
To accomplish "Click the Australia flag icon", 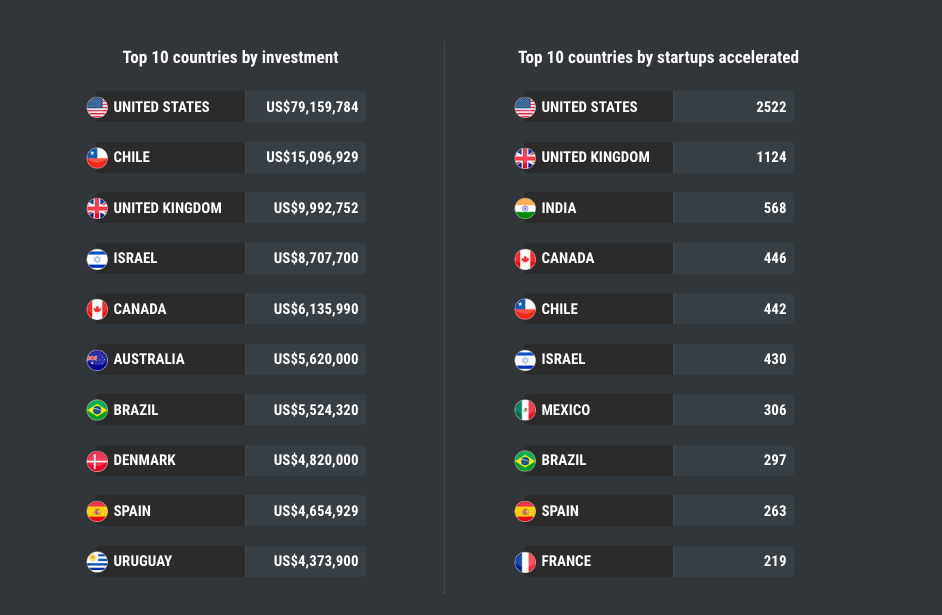I will (97, 359).
